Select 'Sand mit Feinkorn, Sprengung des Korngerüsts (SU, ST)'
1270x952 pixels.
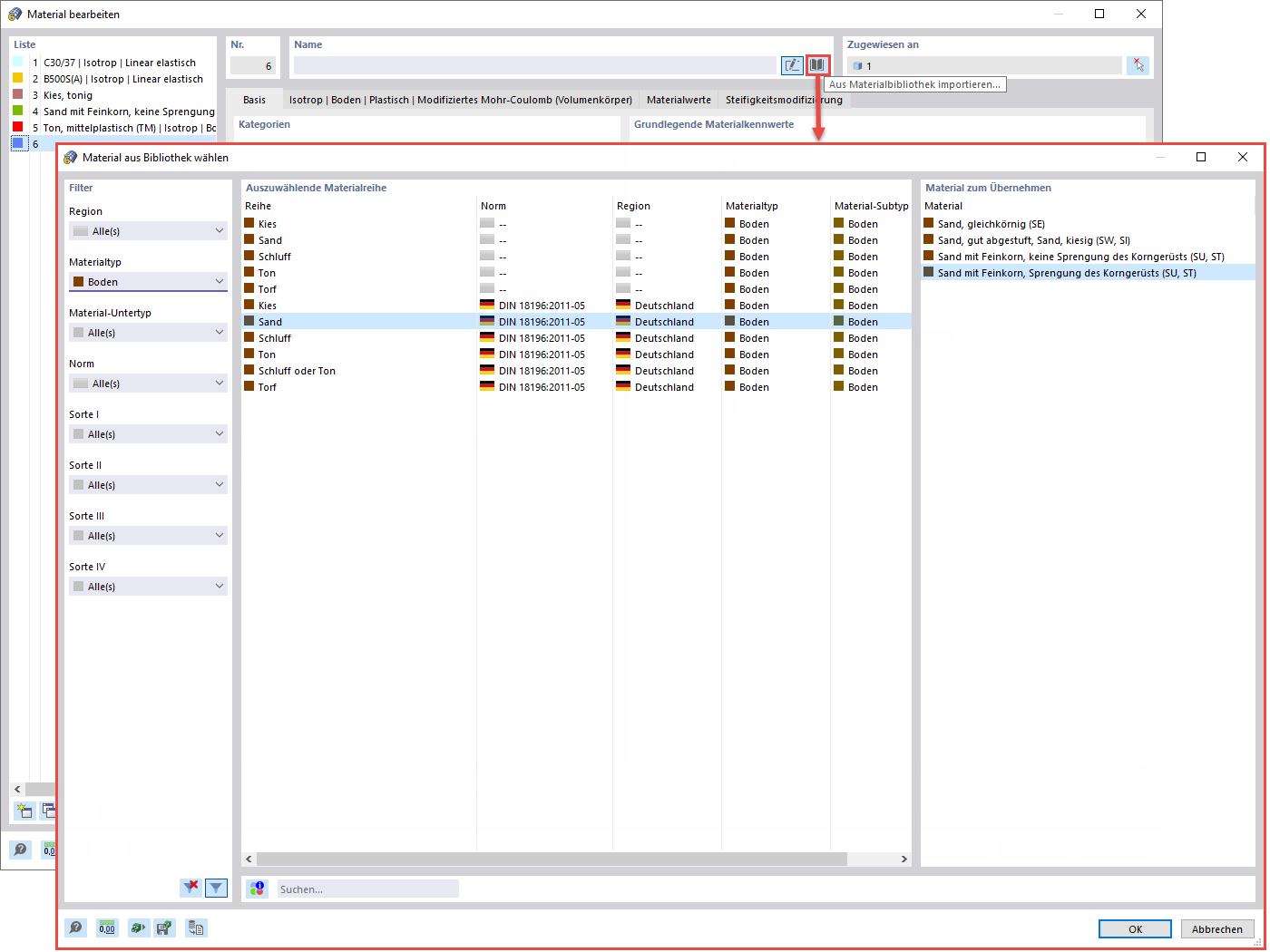pyautogui.click(x=1088, y=272)
